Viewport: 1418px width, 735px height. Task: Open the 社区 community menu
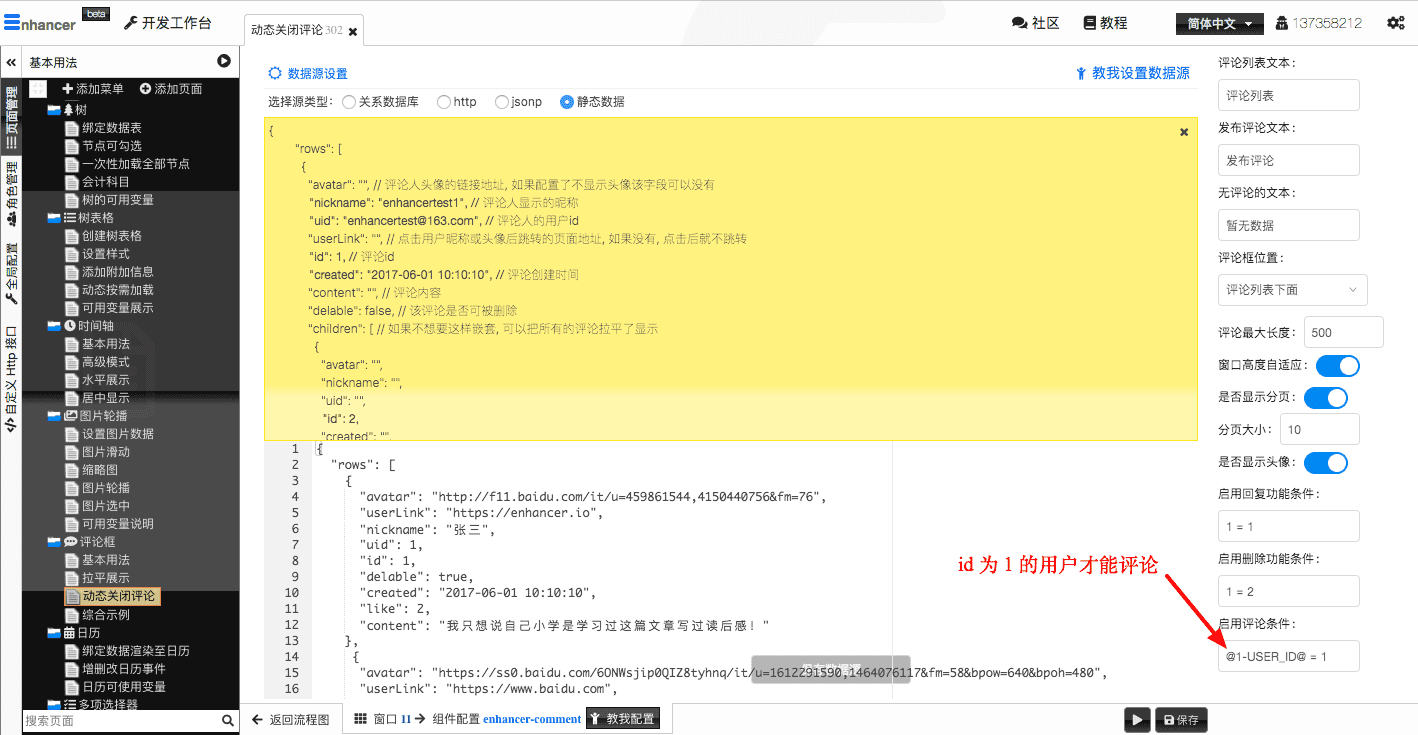click(1035, 23)
